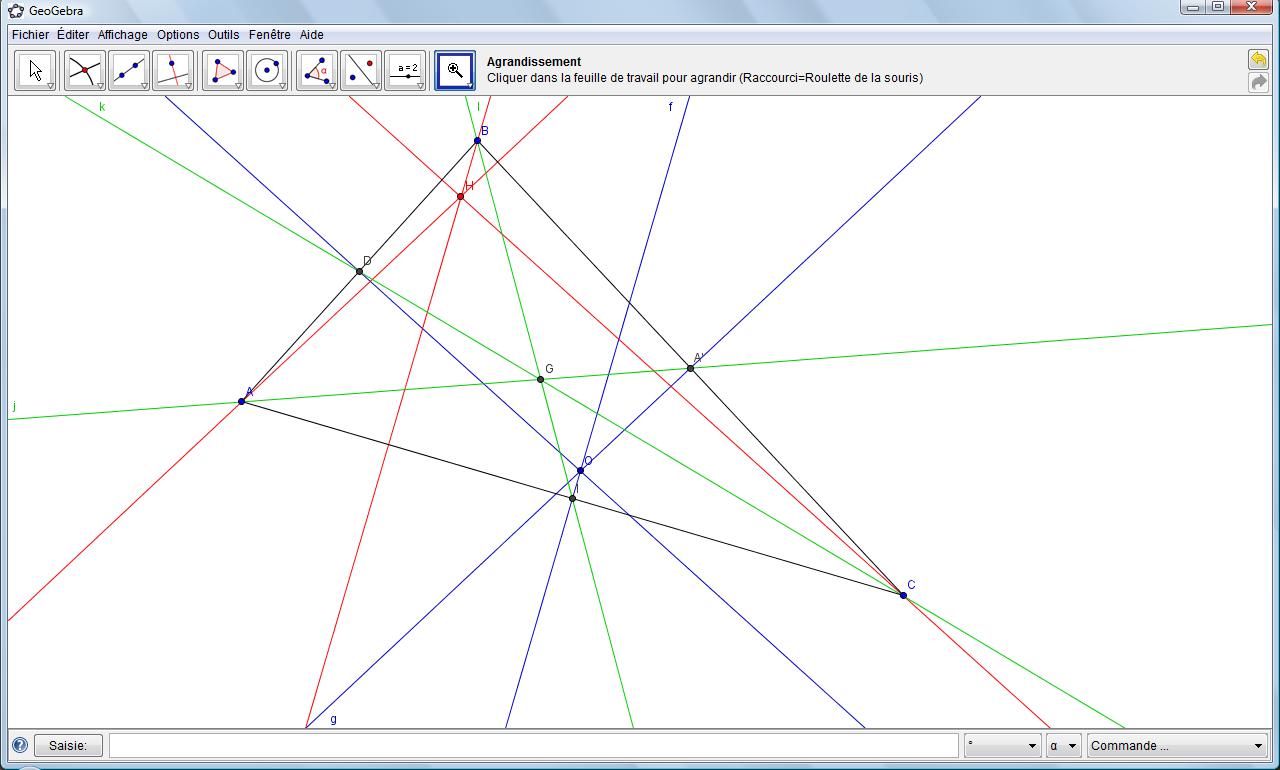Open the Fenêtre menu

pyautogui.click(x=270, y=34)
